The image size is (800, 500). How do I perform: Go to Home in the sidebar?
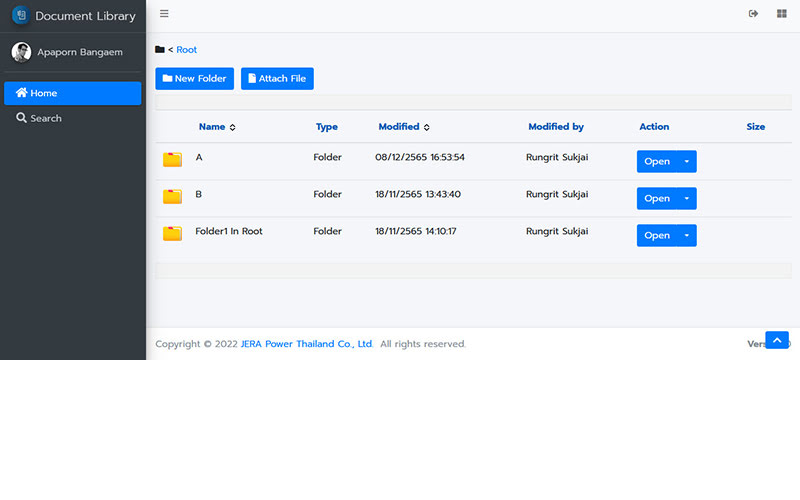point(72,93)
